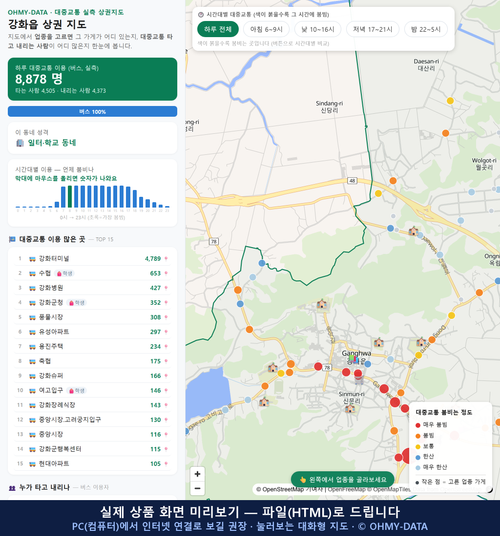Select the 수협 653 list row
The height and width of the screenshot is (536, 500).
(x=92, y=273)
